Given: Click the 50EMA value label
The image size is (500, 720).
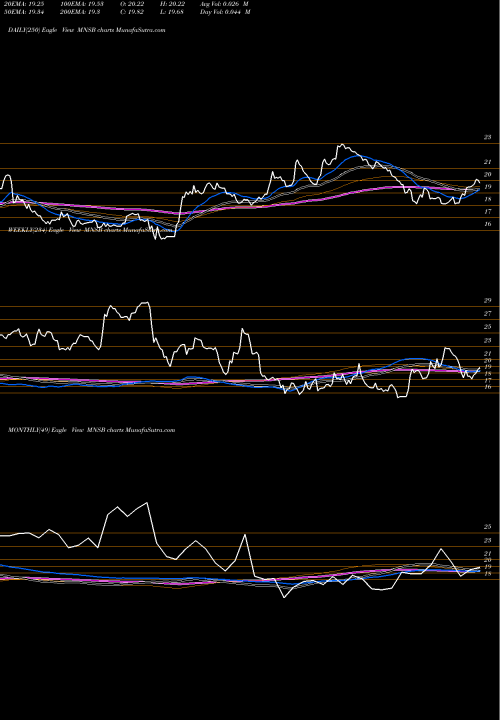Looking at the screenshot, I should click(x=22, y=12).
